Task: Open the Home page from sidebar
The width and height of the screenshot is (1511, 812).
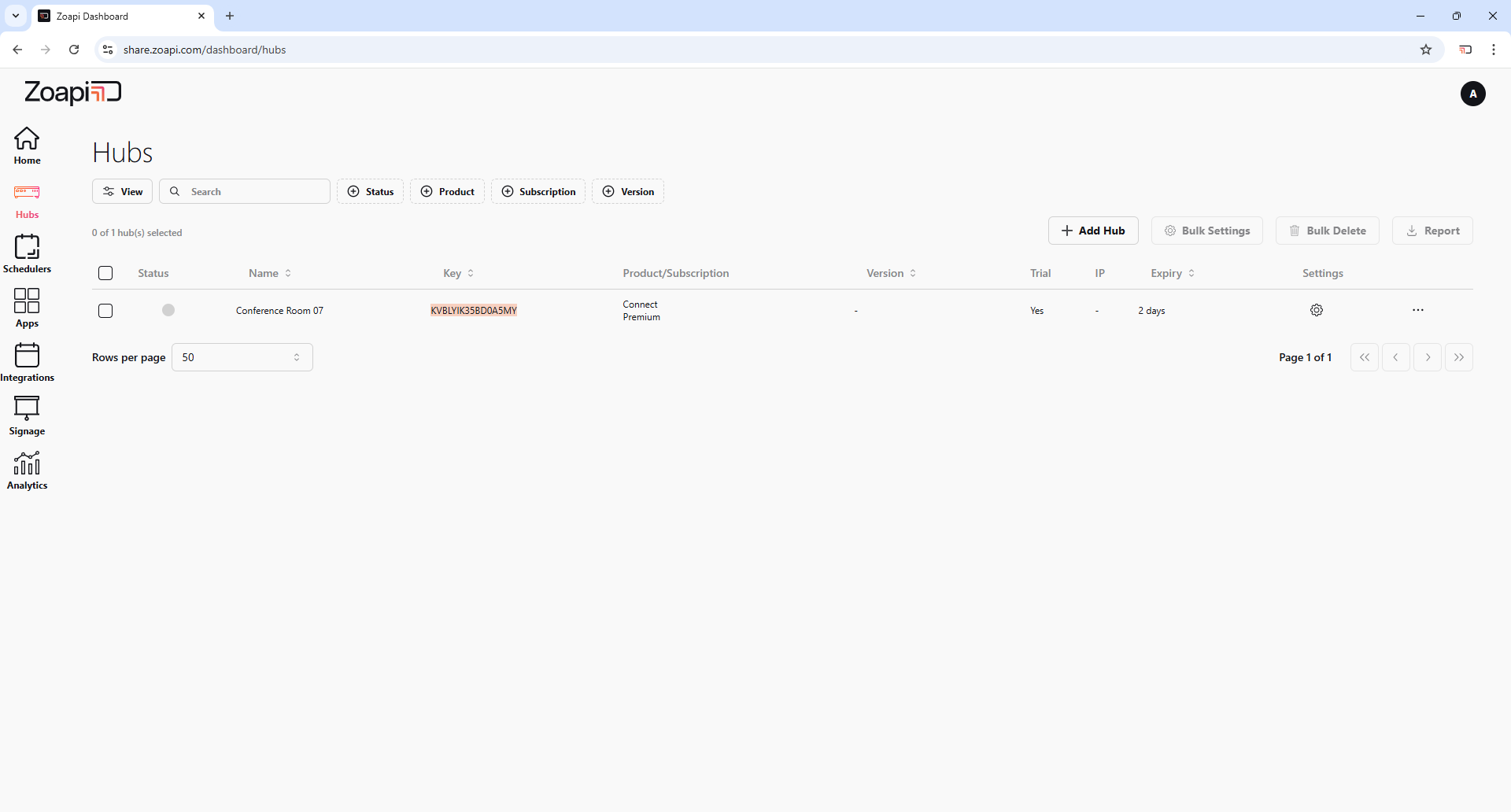Action: [x=27, y=146]
